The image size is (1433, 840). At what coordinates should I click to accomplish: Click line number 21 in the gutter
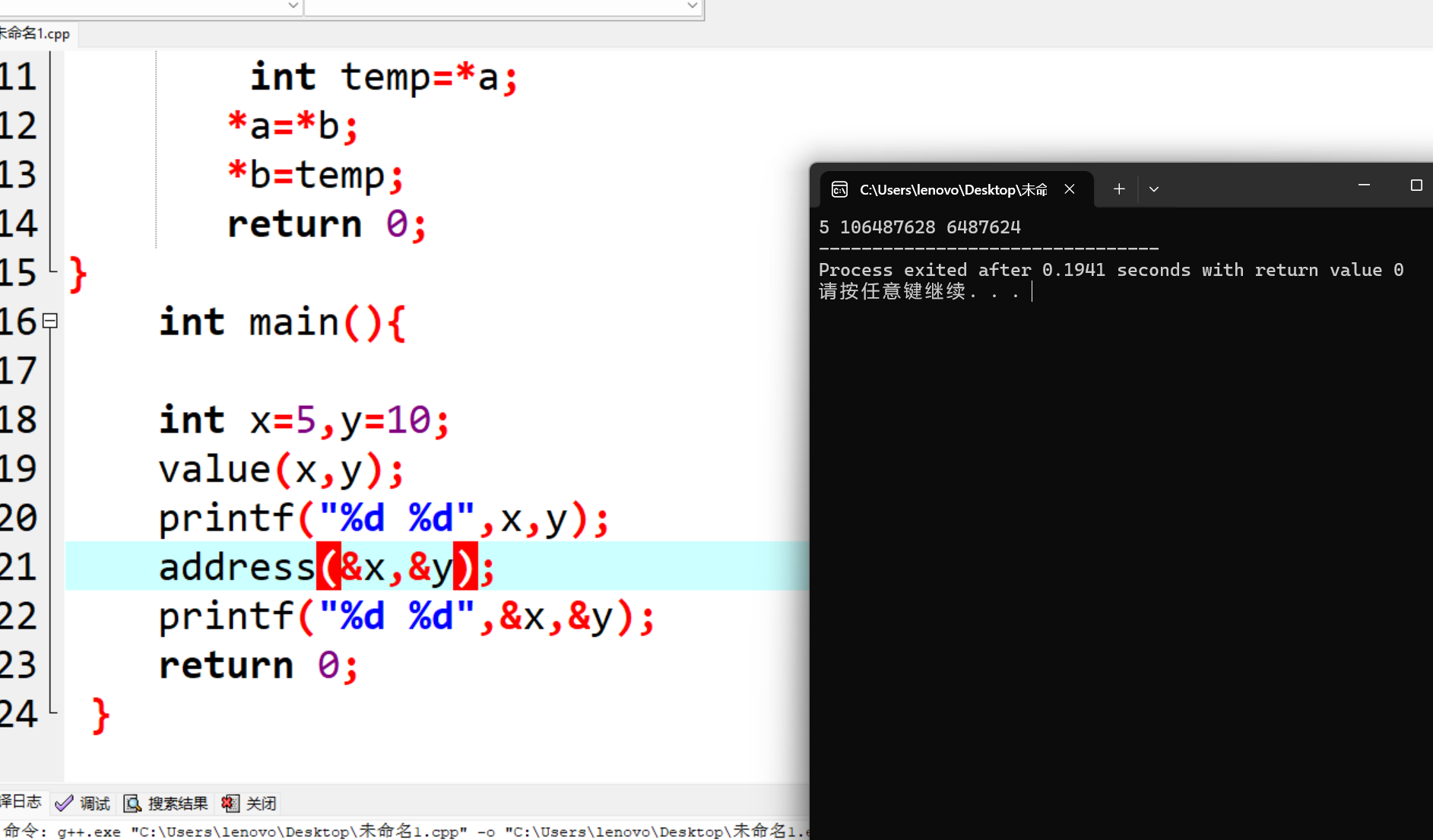(18, 567)
